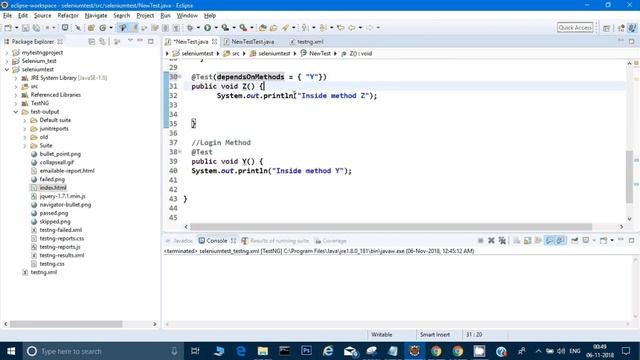Click the New Java Package icon

91,28
